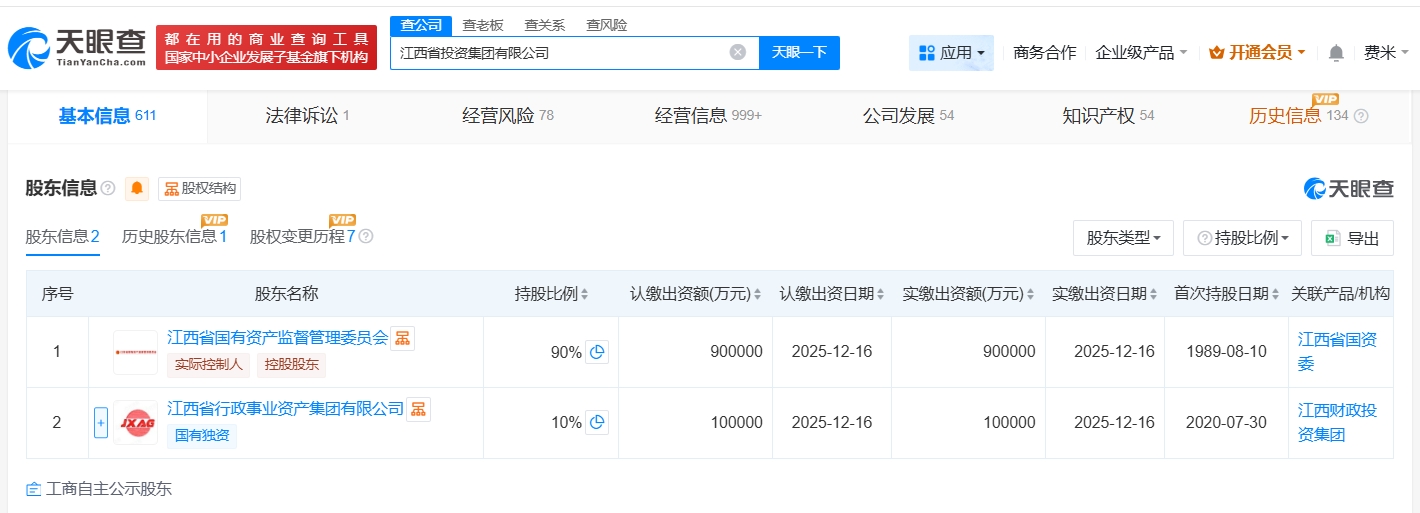Click the 1989-08-10 date cell
The height and width of the screenshot is (513, 1420).
pyautogui.click(x=1226, y=352)
